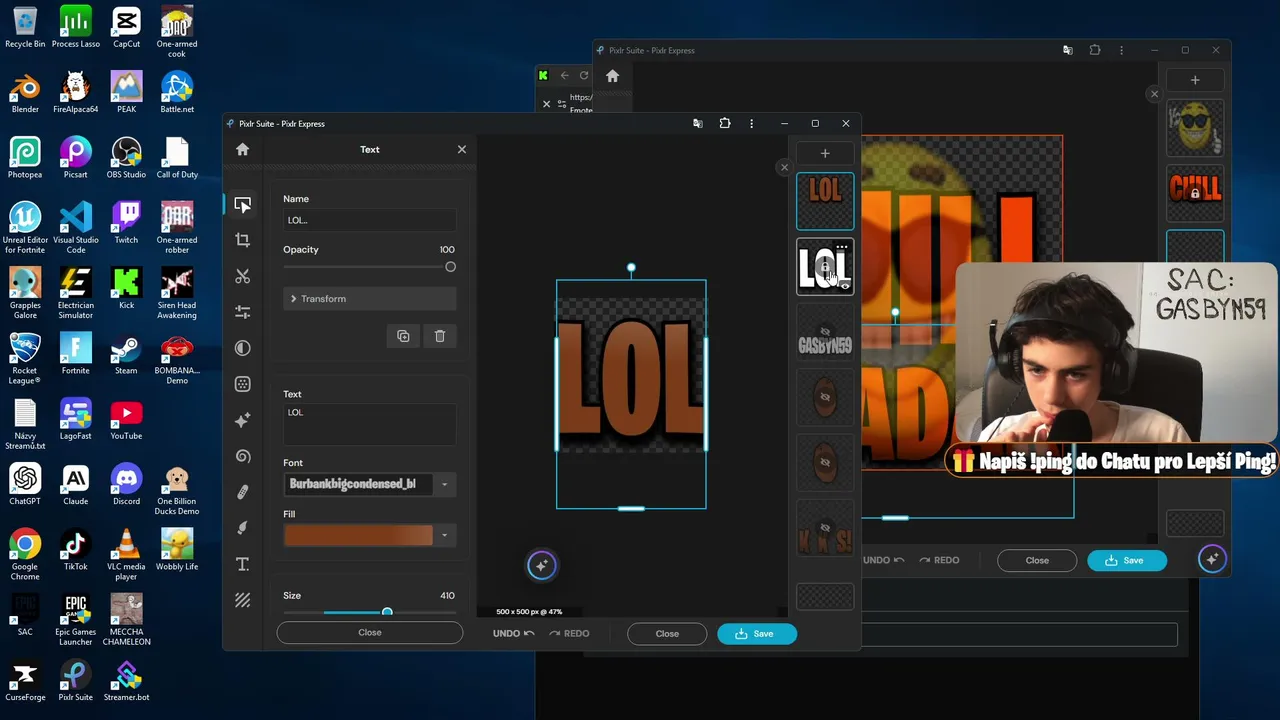This screenshot has height=720, width=1280.
Task: Click the Size slider handle
Action: pos(387,612)
